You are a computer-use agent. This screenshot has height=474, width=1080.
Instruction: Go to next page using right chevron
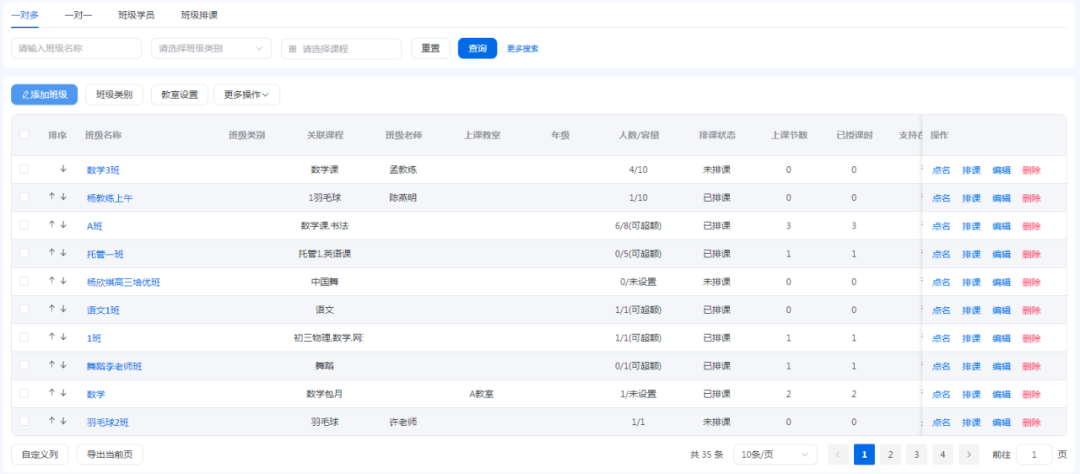[x=968, y=454]
